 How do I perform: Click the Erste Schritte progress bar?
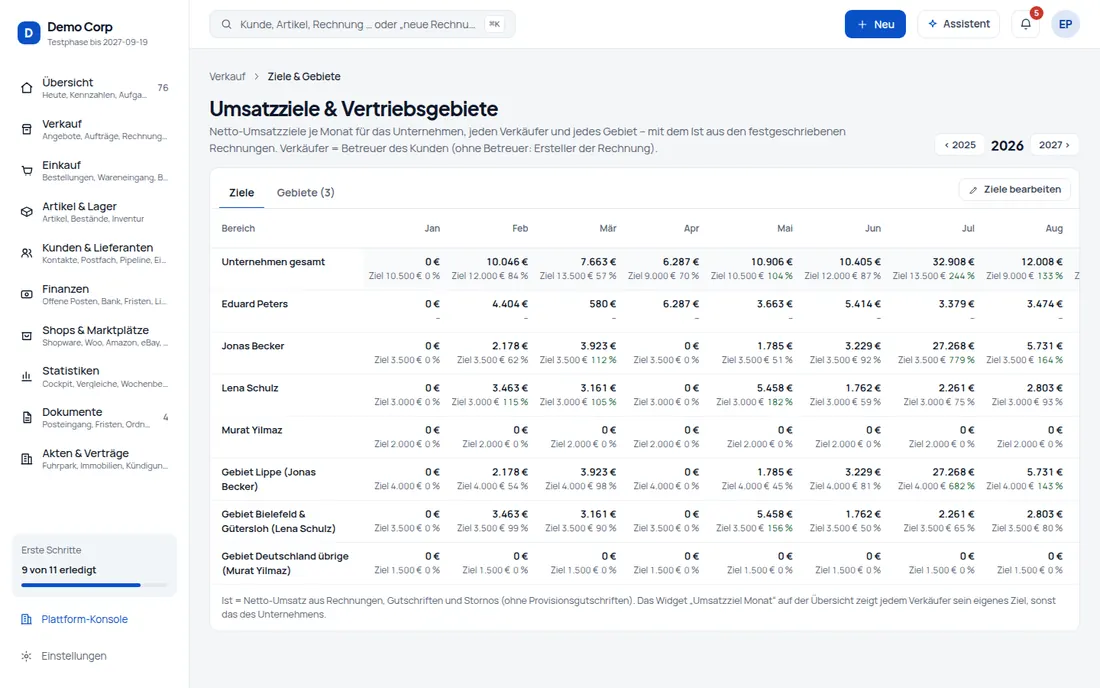[94, 585]
